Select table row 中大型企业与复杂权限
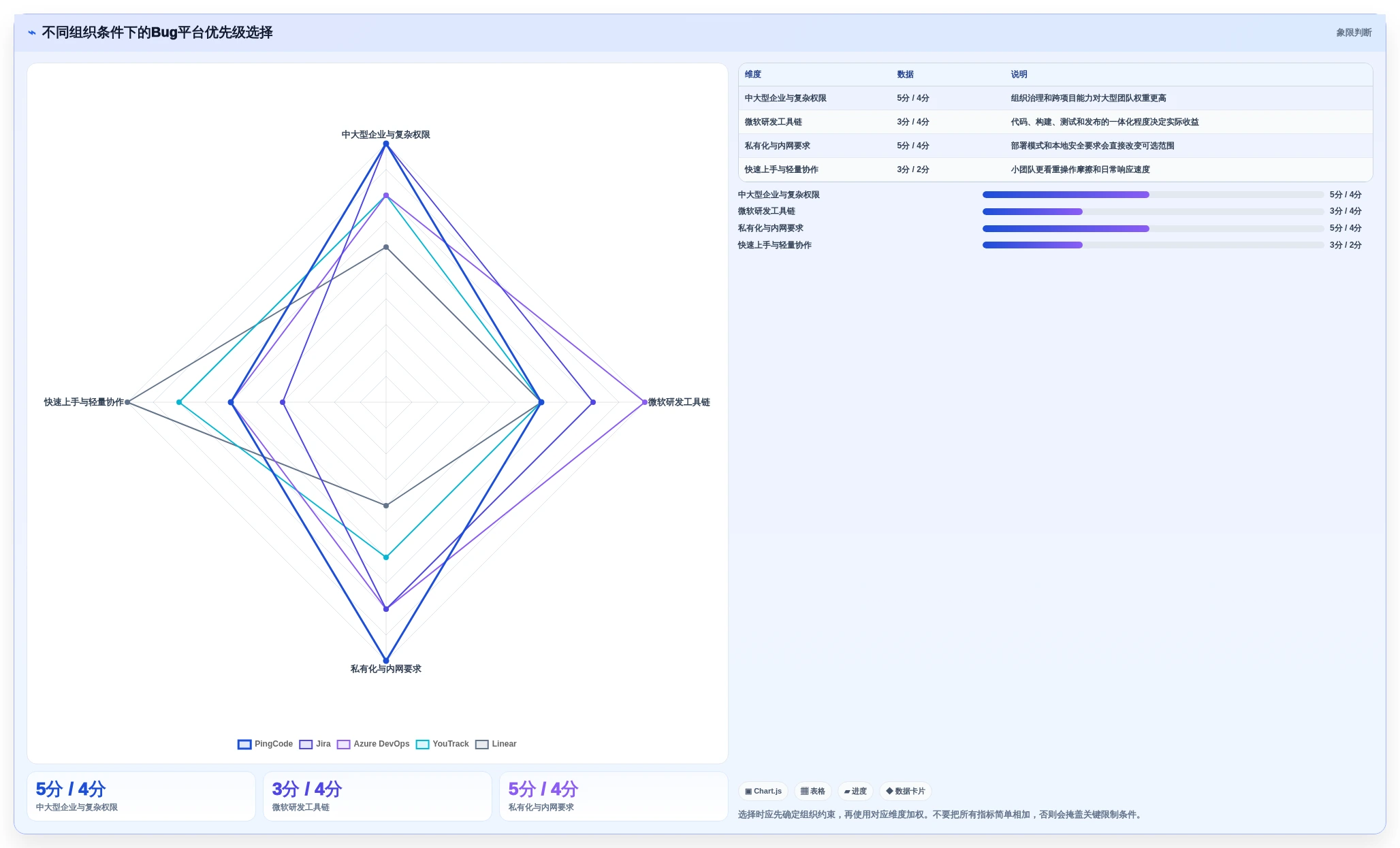This screenshot has height=848, width=1400. (x=1055, y=98)
